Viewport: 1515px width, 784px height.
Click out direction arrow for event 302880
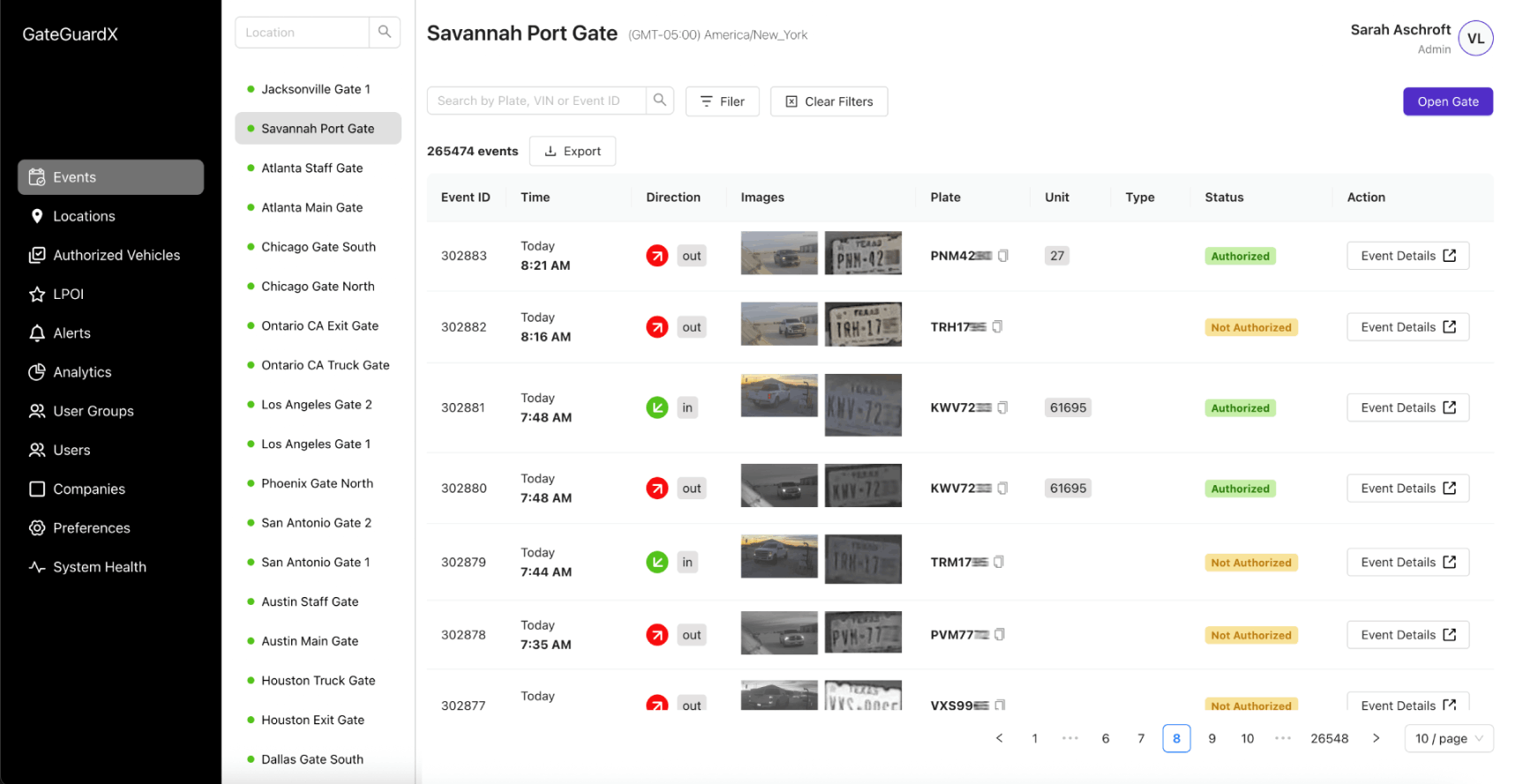(657, 488)
